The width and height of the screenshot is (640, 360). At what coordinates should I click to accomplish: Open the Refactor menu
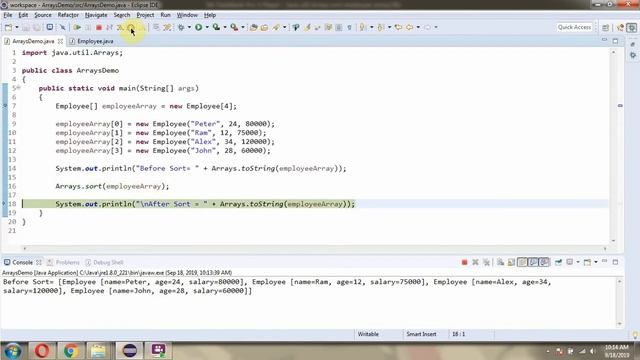[x=68, y=15]
